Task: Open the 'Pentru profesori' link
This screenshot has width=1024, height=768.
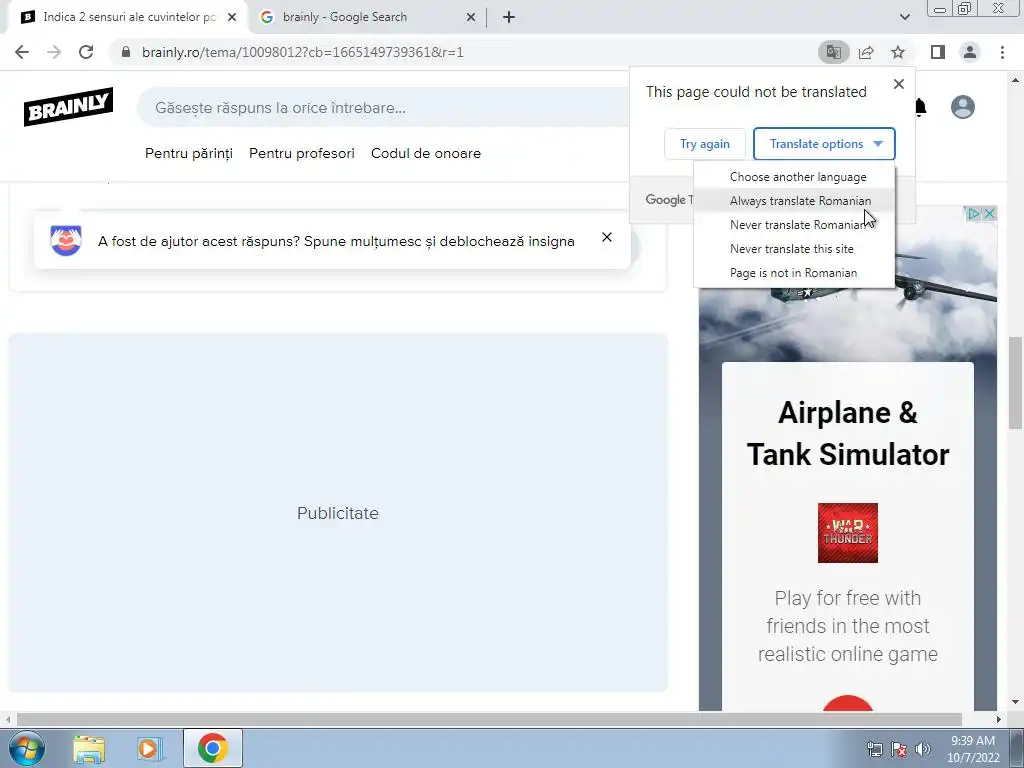Action: pyautogui.click(x=302, y=153)
